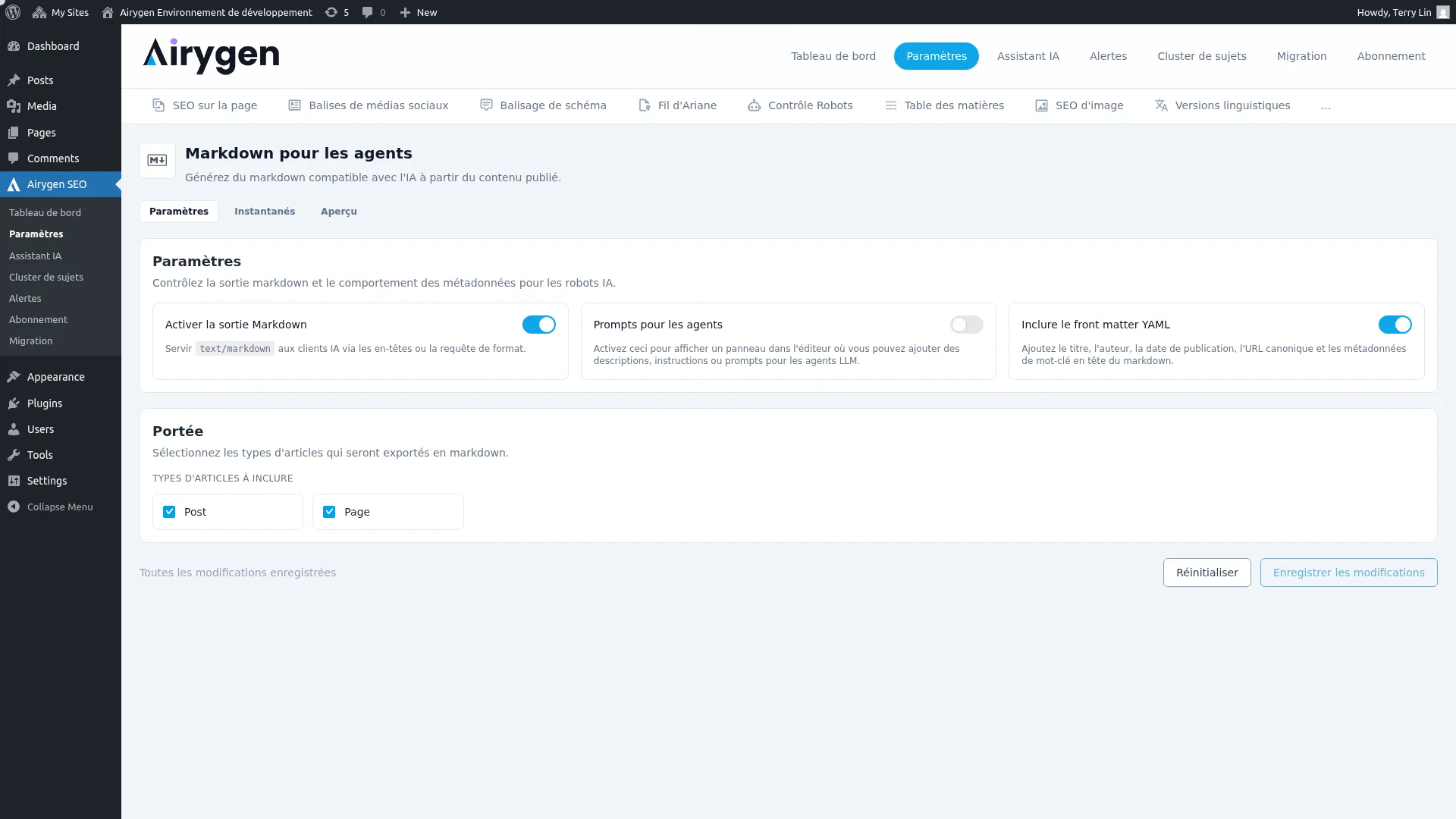Select Paramètres top navigation pill
This screenshot has height=819, width=1456.
(x=937, y=56)
